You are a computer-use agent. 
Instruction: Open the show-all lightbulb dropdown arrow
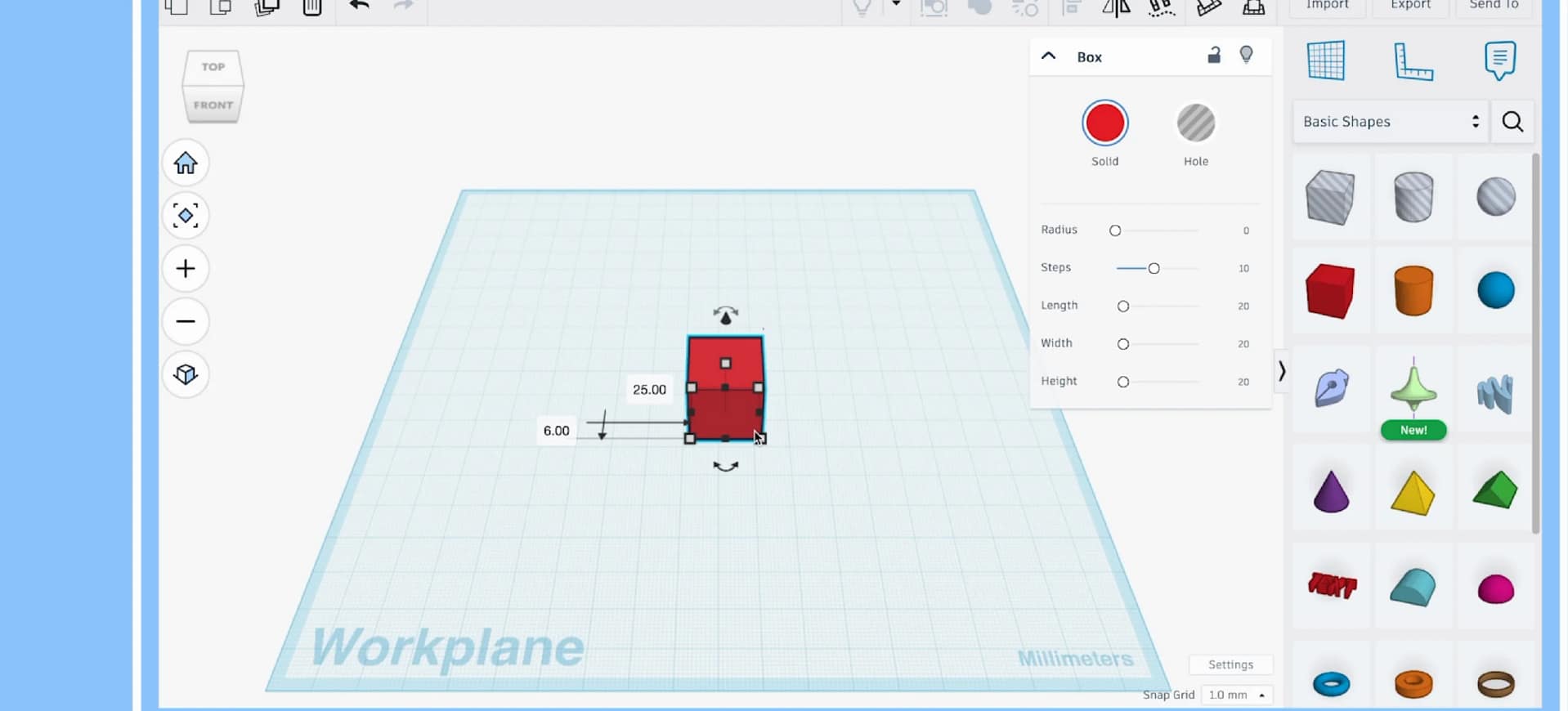(x=896, y=4)
